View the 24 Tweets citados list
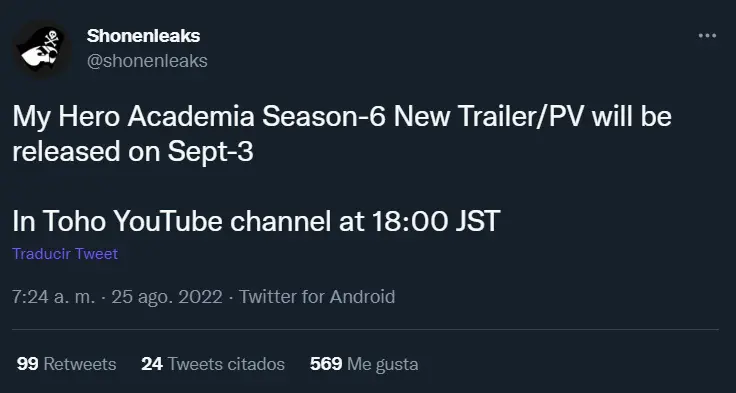 point(213,364)
